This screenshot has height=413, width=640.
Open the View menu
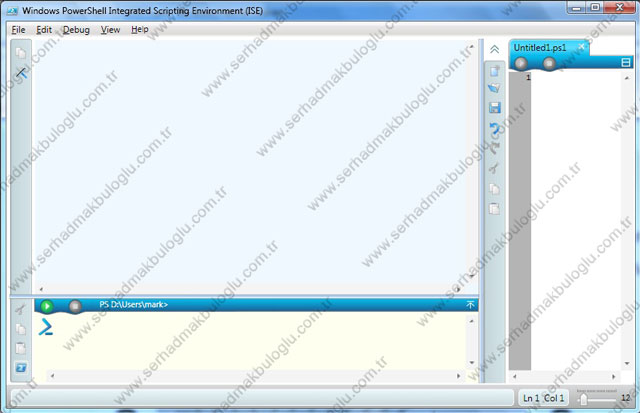[110, 30]
